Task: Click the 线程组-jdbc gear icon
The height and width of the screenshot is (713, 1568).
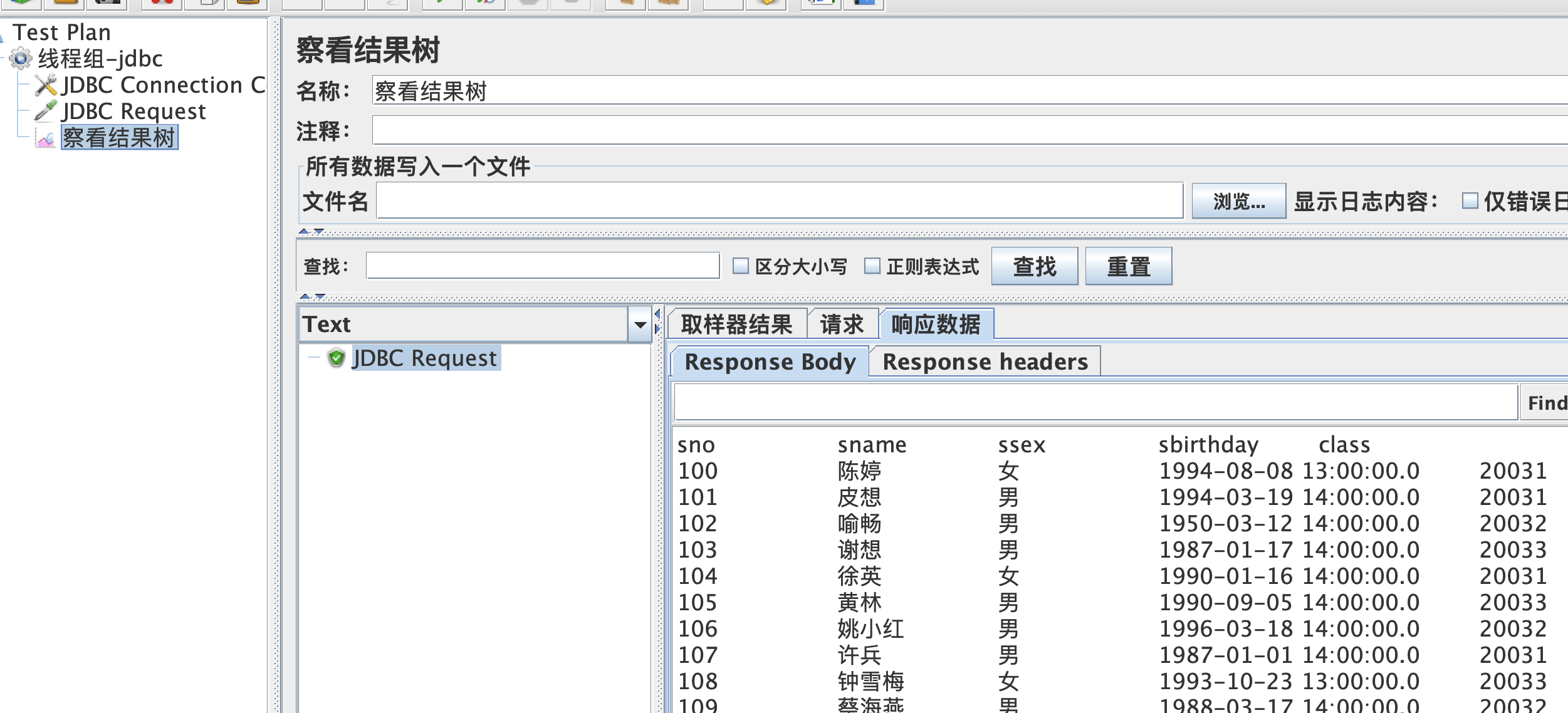Action: coord(20,59)
